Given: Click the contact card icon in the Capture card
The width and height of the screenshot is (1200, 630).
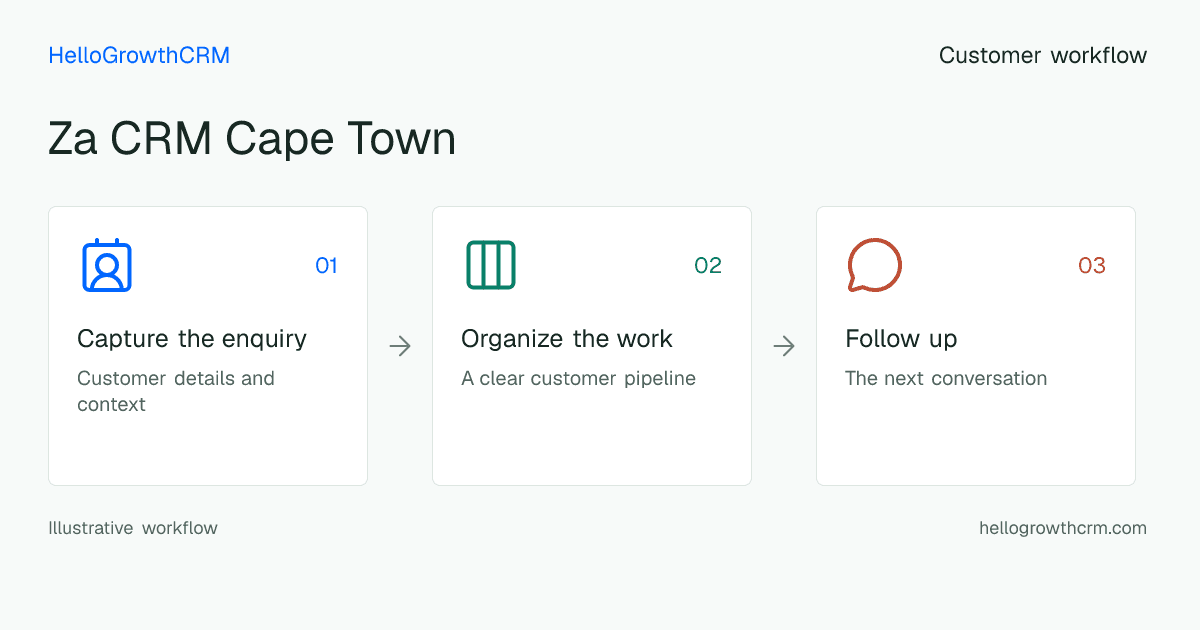Looking at the screenshot, I should coord(107,265).
